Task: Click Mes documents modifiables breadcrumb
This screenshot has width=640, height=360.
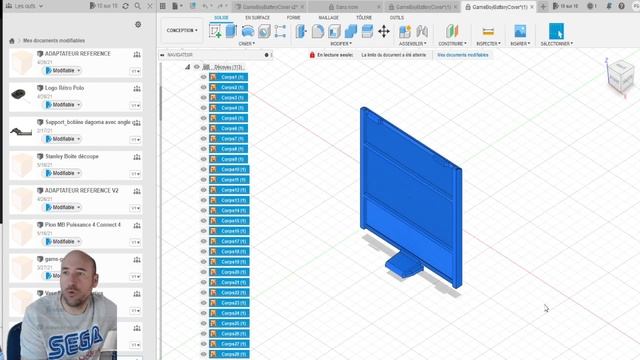Action: coord(54,41)
